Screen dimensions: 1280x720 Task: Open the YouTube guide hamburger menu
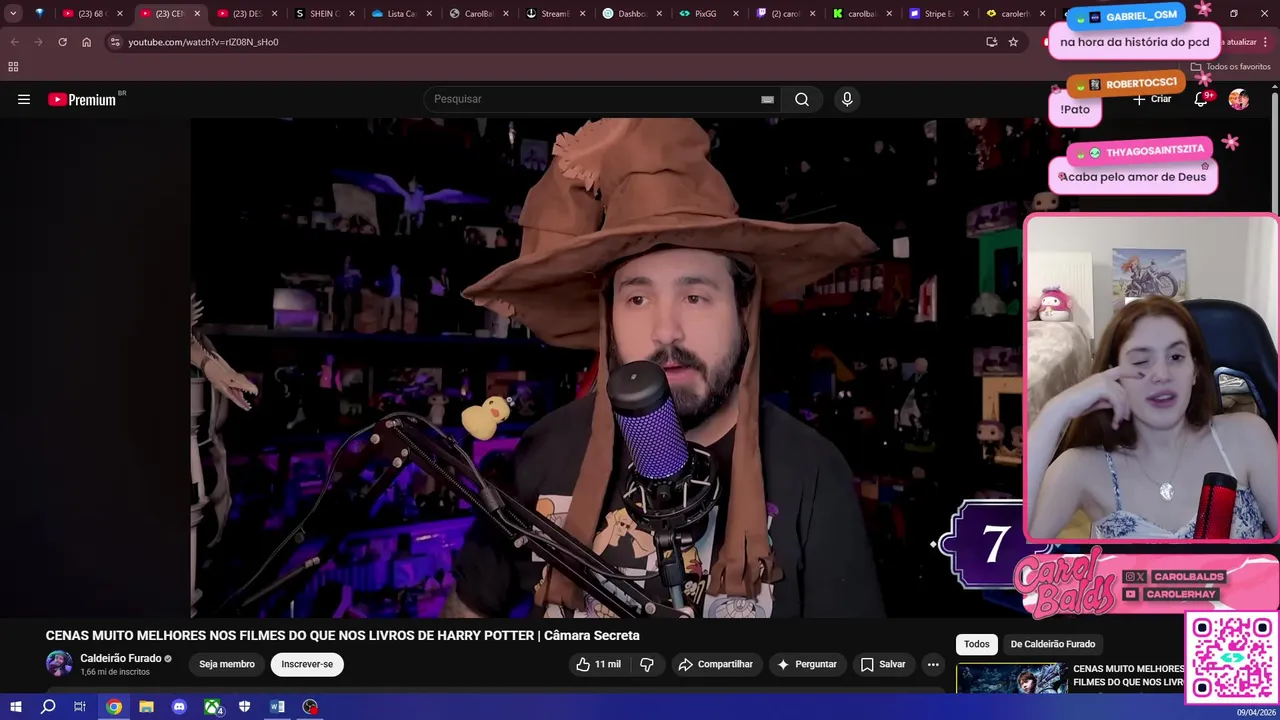24,99
